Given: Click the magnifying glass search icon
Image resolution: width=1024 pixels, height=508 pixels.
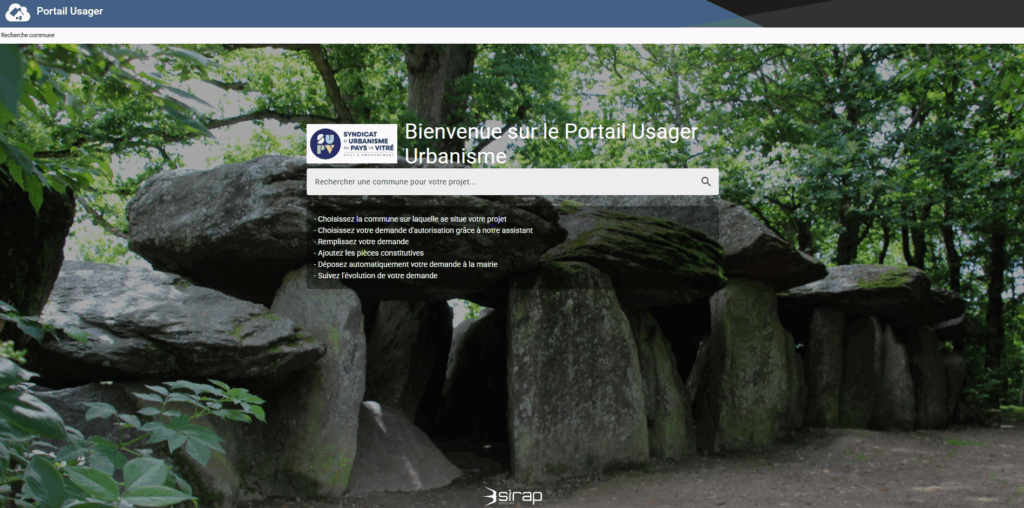Looking at the screenshot, I should pos(706,182).
